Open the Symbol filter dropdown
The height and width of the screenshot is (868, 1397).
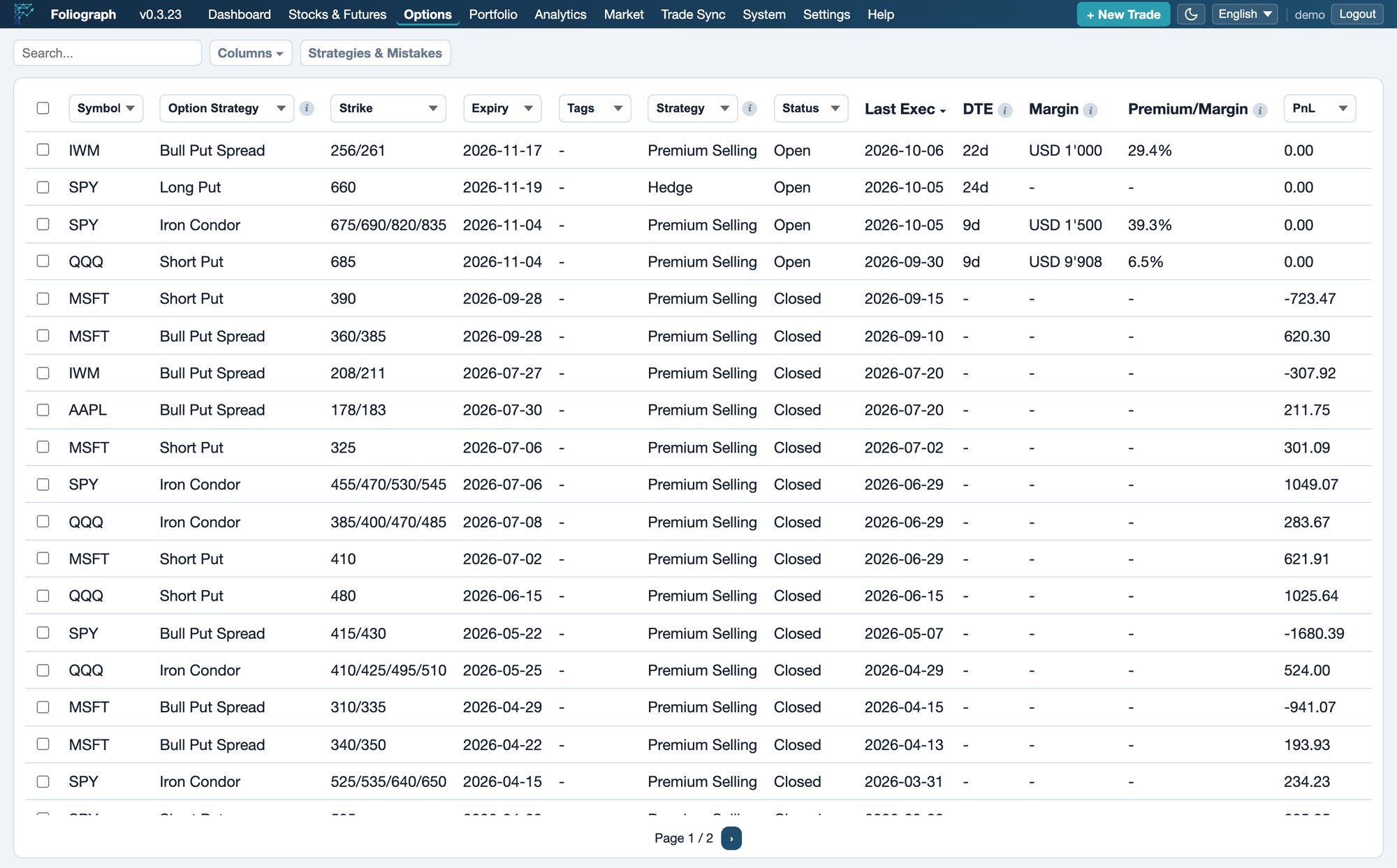tap(105, 108)
